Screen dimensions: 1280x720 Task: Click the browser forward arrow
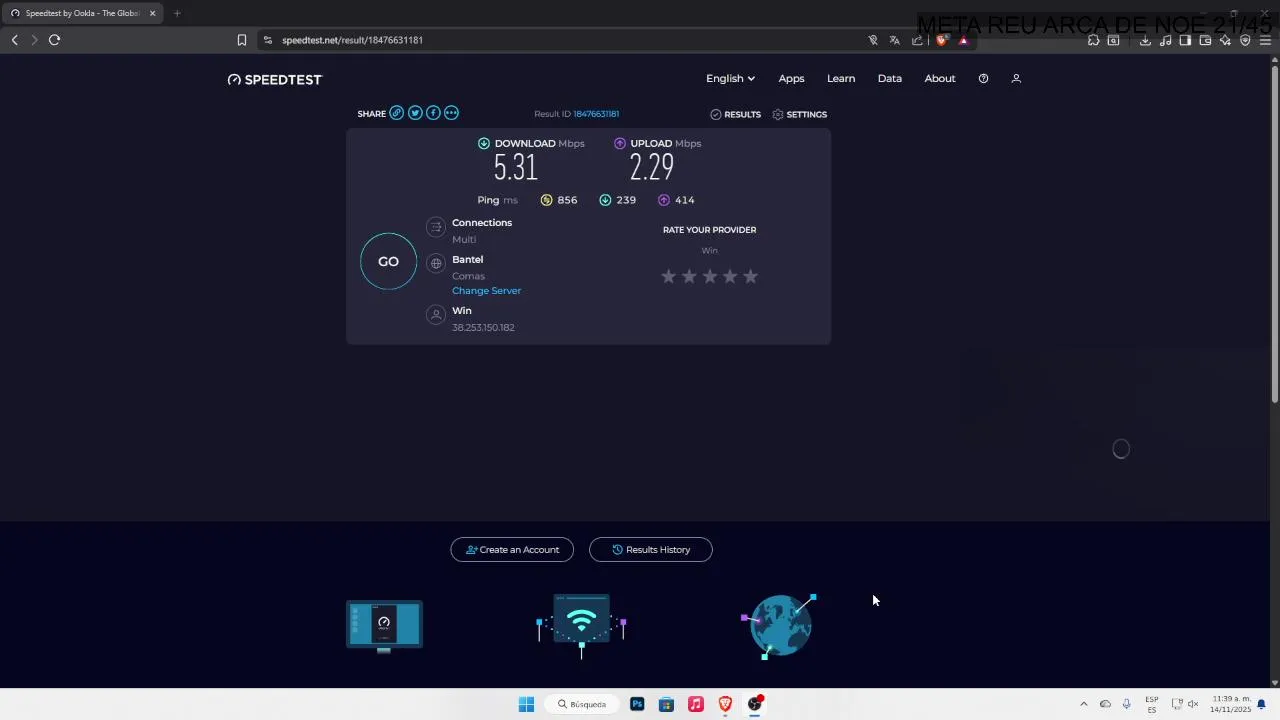34,40
